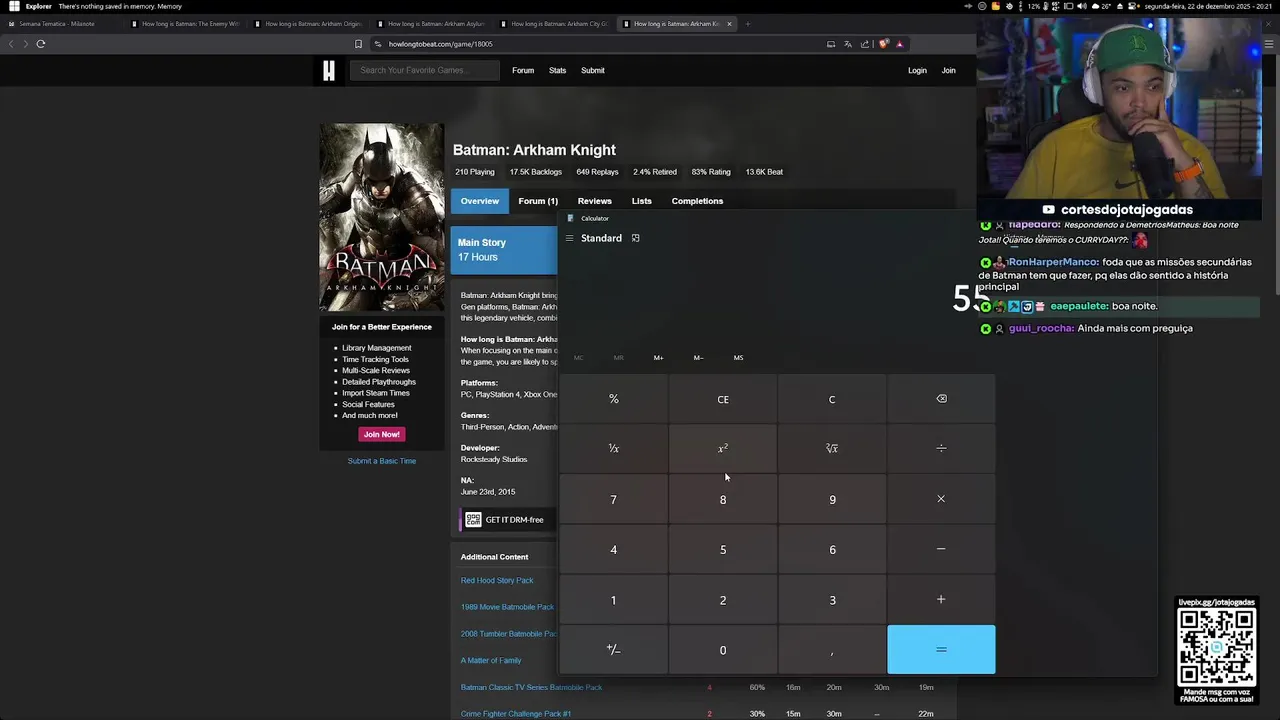Open the A Matter of Family link
1280x720 pixels.
coord(491,660)
